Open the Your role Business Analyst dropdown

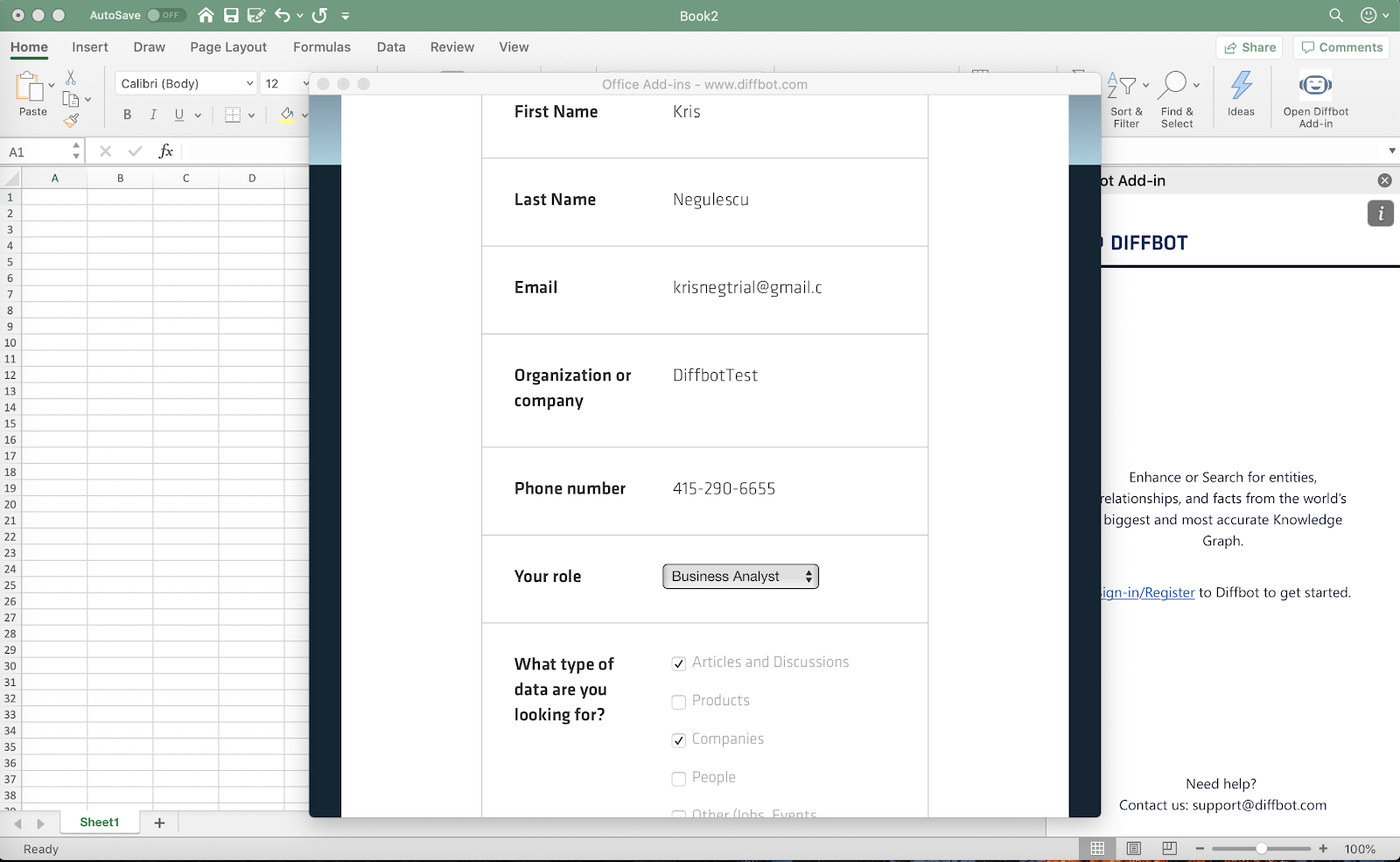[x=740, y=577]
